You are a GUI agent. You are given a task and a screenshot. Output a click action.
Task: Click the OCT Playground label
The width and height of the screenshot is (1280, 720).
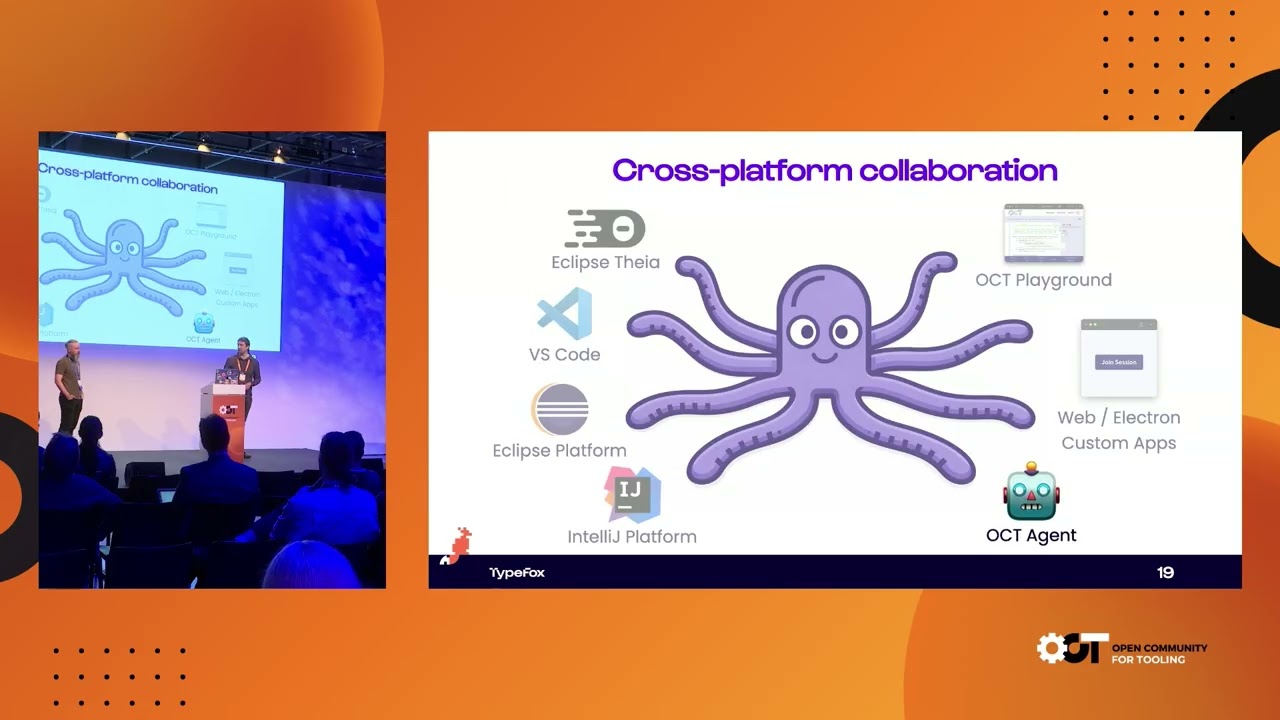coord(1044,280)
